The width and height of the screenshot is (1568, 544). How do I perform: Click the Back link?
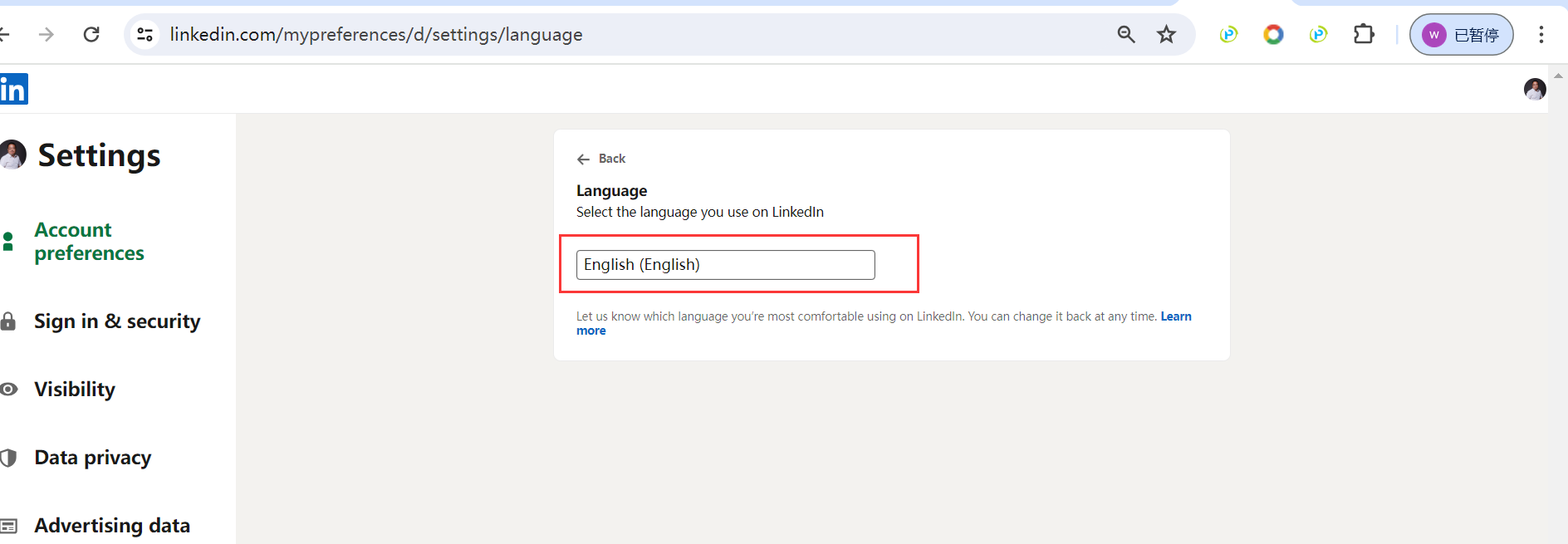click(612, 159)
